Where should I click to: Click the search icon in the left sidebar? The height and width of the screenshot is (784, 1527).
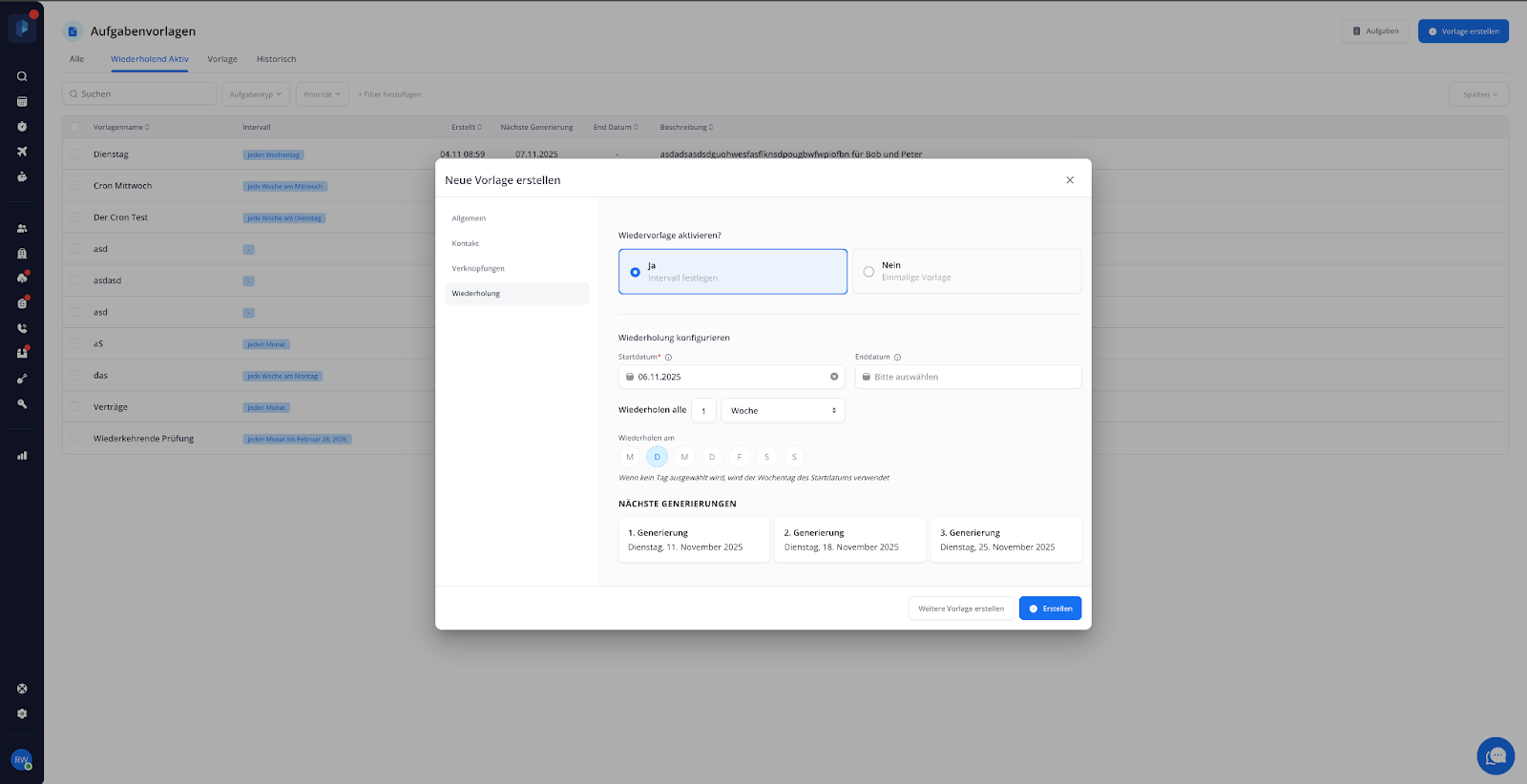22,76
